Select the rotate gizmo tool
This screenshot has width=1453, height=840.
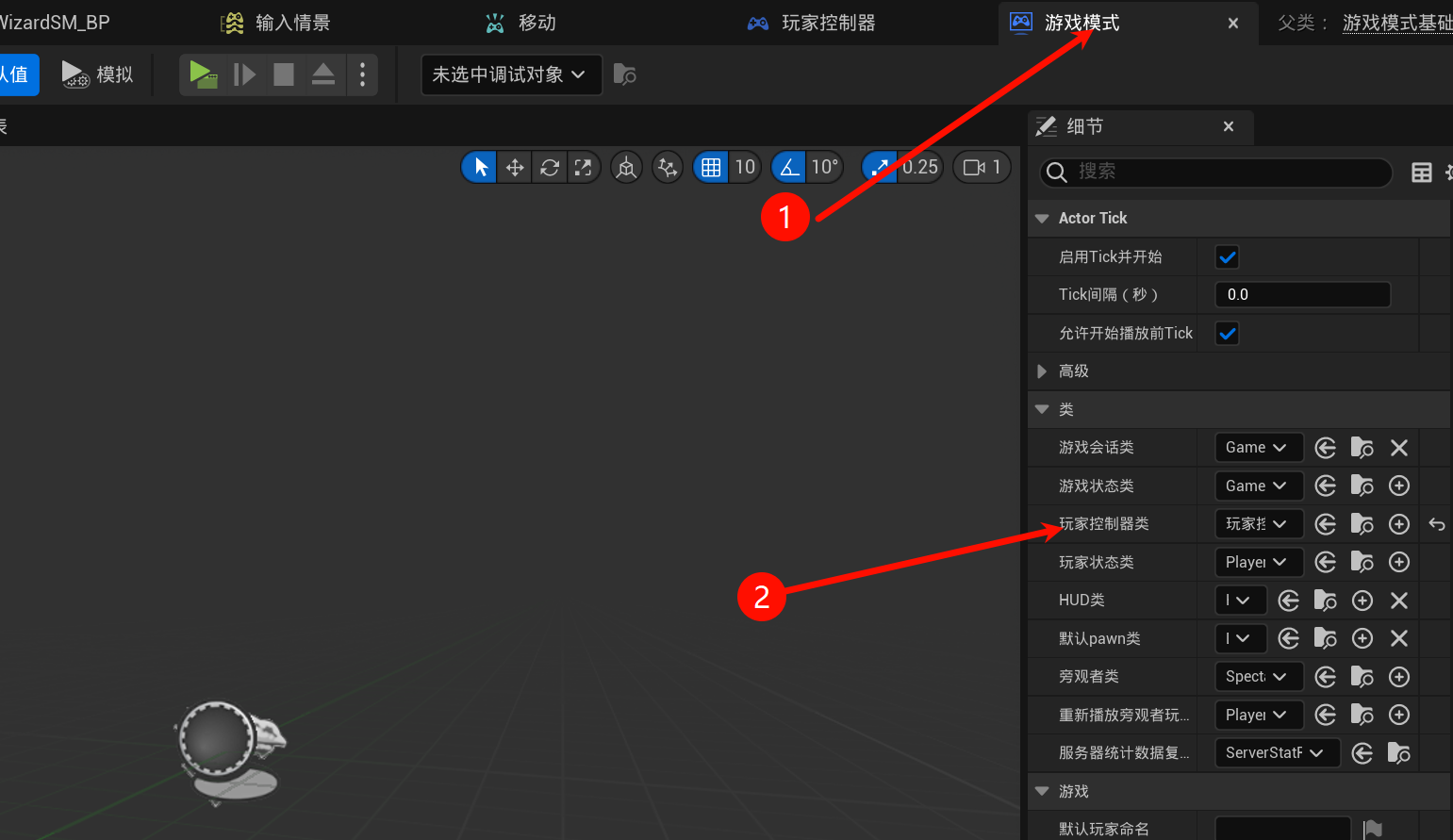coord(550,168)
